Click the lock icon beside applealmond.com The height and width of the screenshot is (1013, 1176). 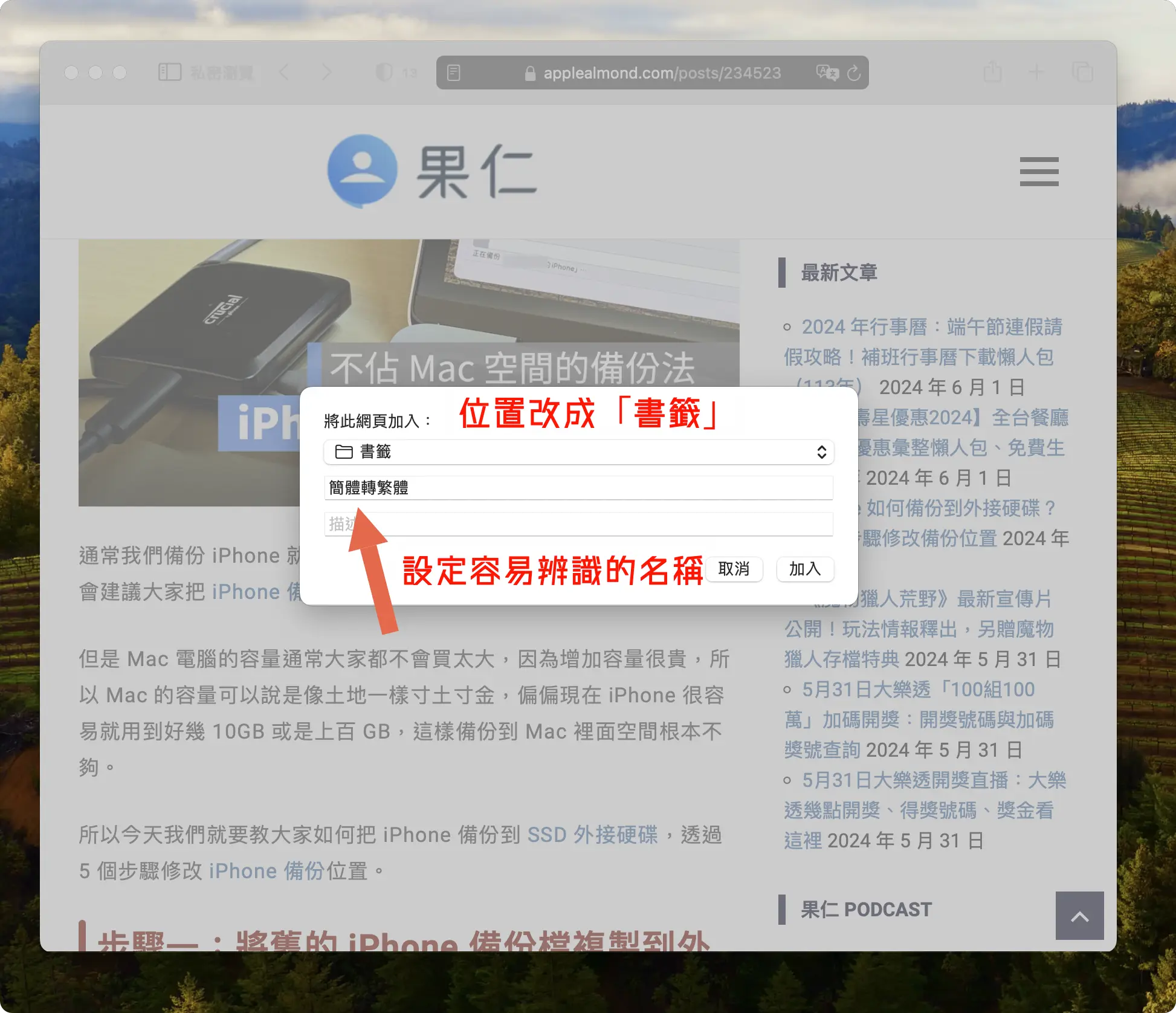[x=531, y=73]
